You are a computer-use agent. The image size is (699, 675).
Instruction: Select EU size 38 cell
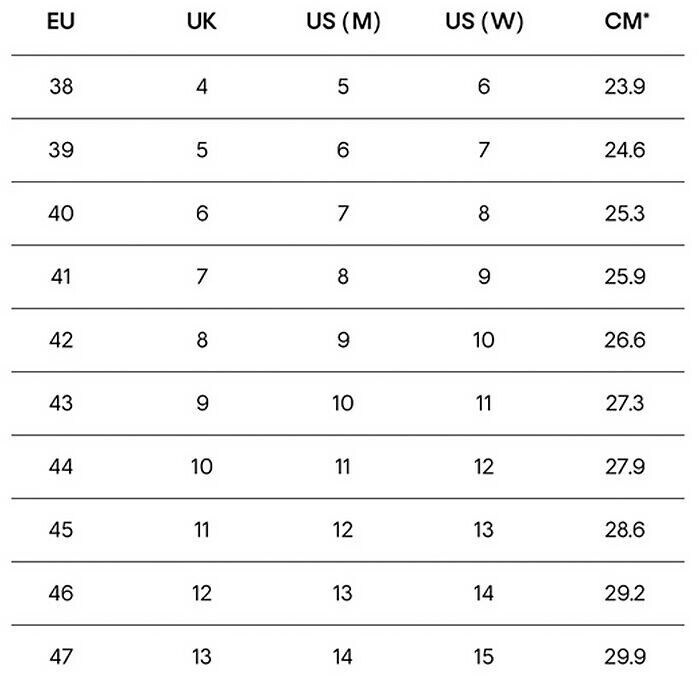tap(61, 86)
